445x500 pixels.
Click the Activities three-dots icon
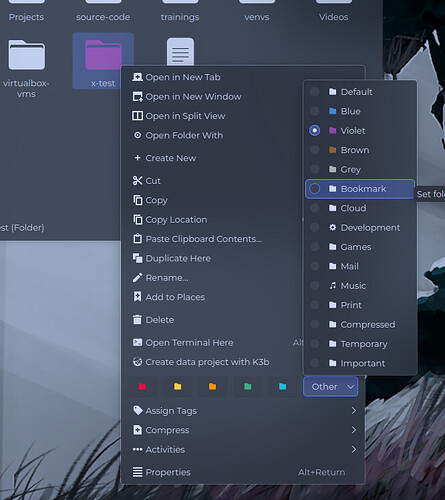point(137,449)
